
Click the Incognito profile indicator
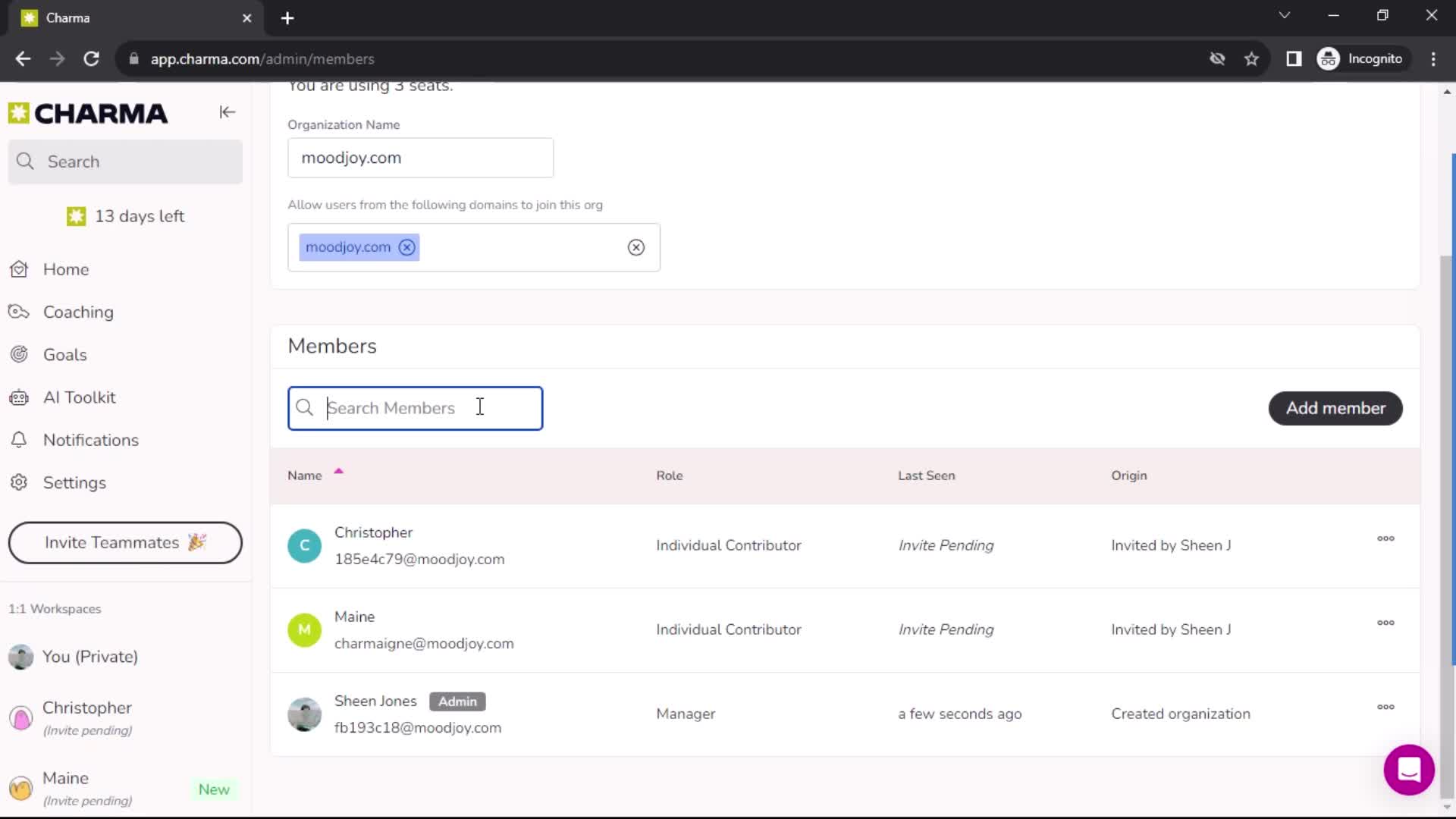[1362, 58]
